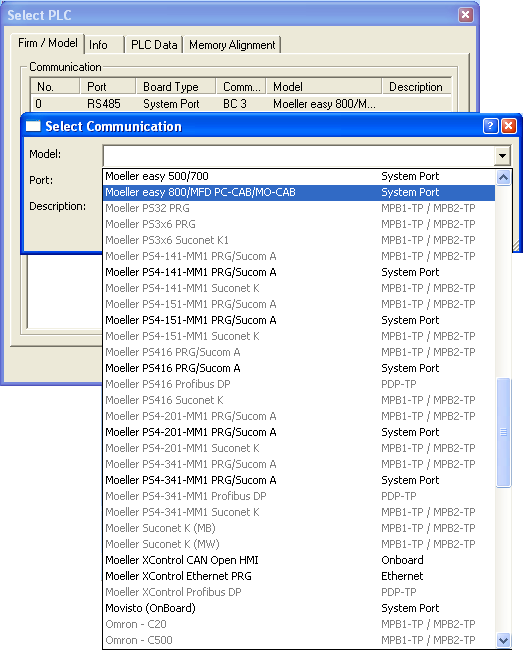This screenshot has height=654, width=523.
Task: Select Moeller Suconet K (MW)
Action: click(299, 544)
